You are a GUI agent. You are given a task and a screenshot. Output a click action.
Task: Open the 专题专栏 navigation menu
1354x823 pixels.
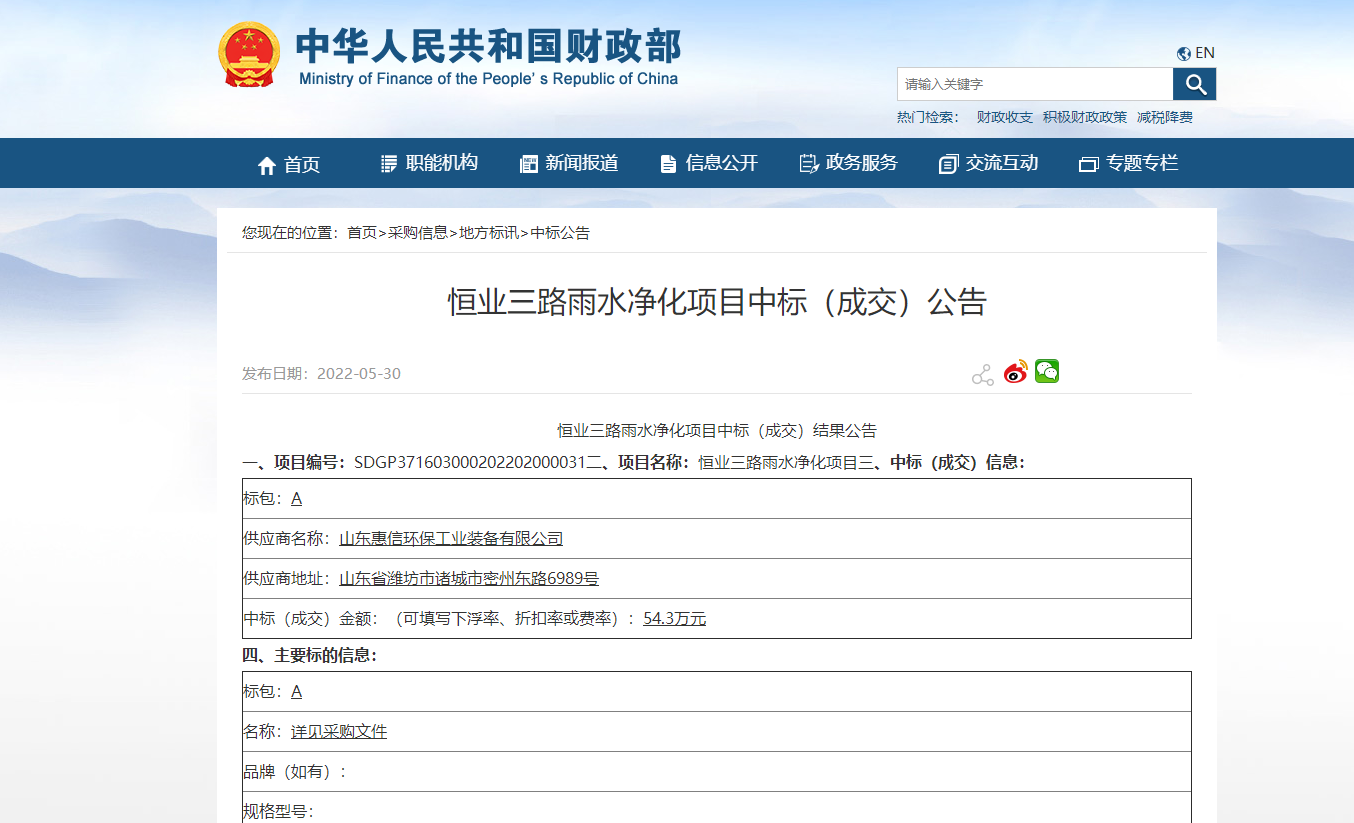1129,163
